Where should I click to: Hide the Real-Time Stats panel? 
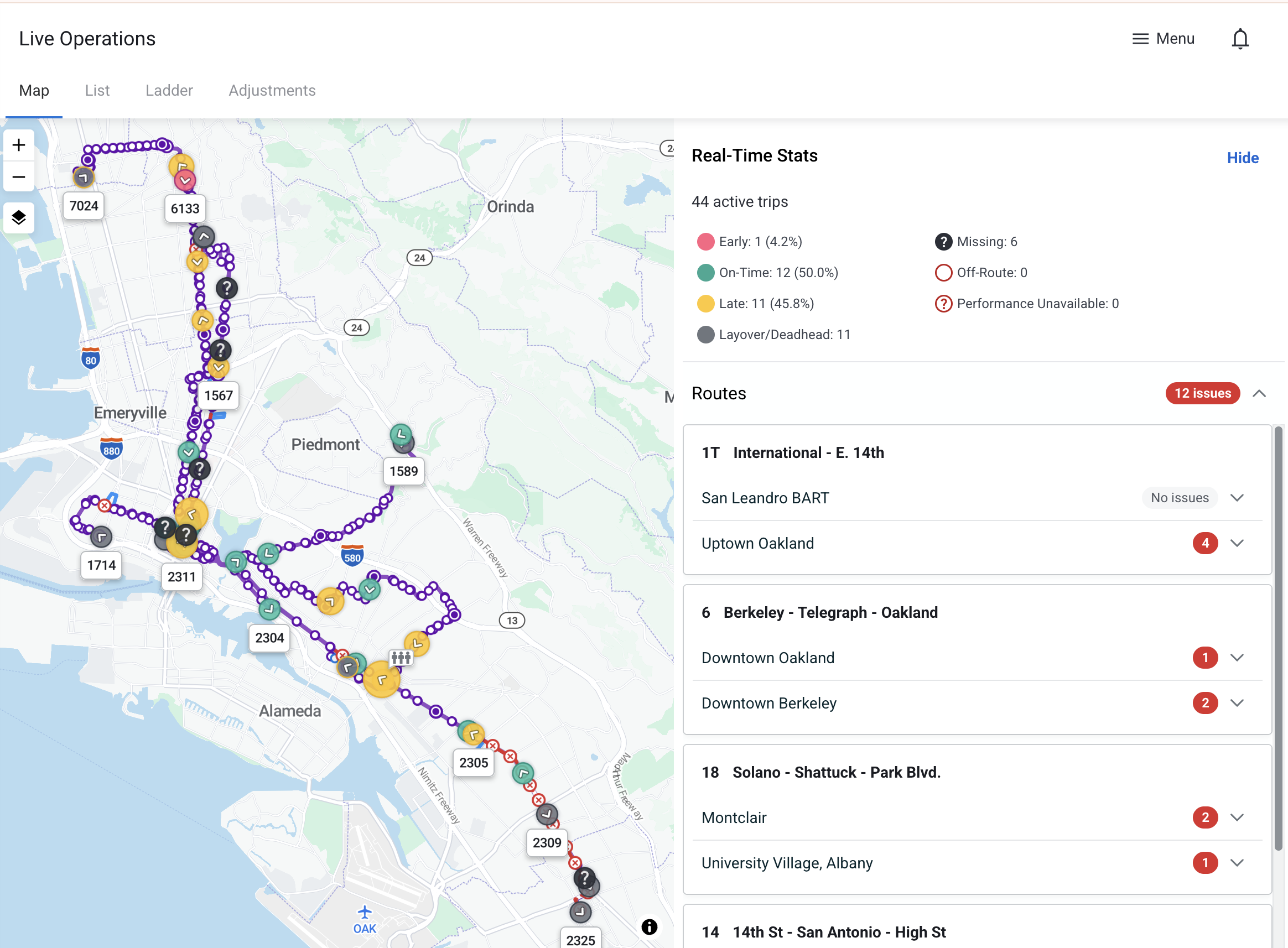tap(1242, 158)
